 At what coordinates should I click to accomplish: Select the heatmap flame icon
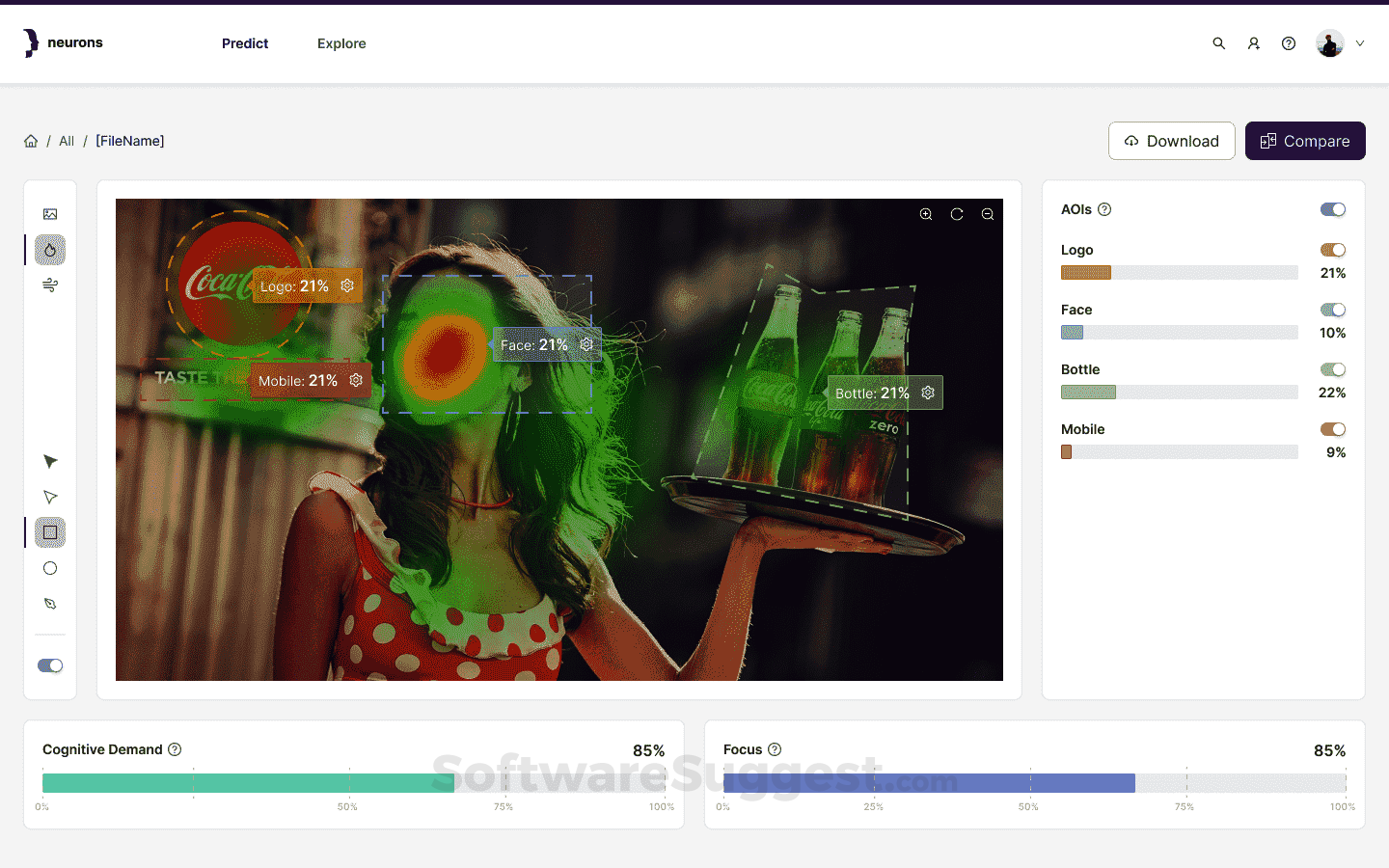point(50,250)
